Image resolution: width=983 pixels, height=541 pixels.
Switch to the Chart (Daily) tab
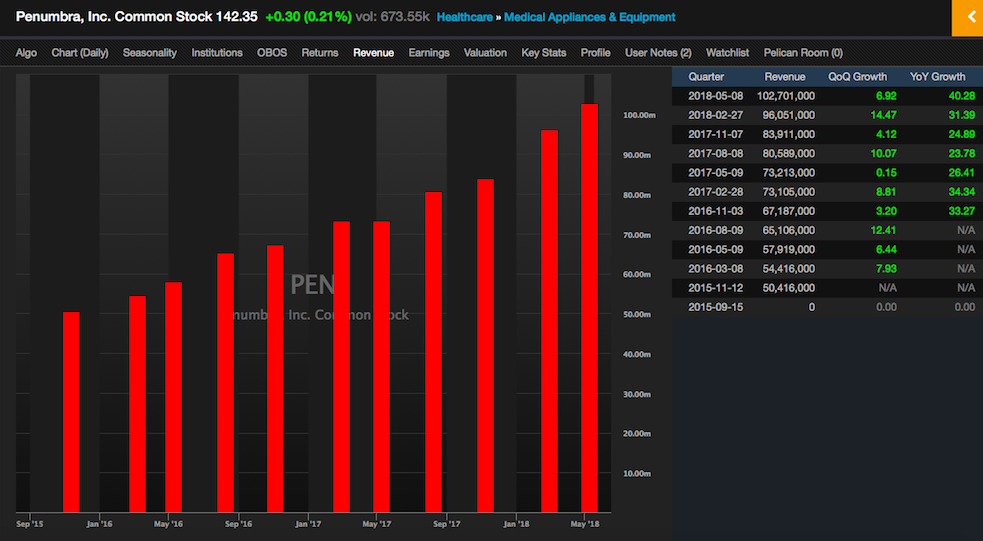click(80, 53)
